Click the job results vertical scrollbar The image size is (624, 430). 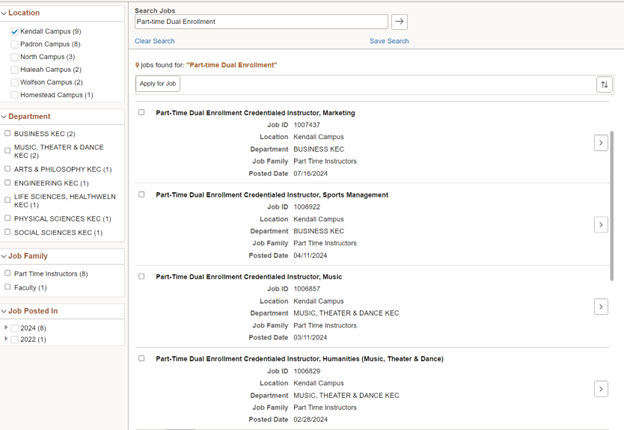pyautogui.click(x=612, y=206)
